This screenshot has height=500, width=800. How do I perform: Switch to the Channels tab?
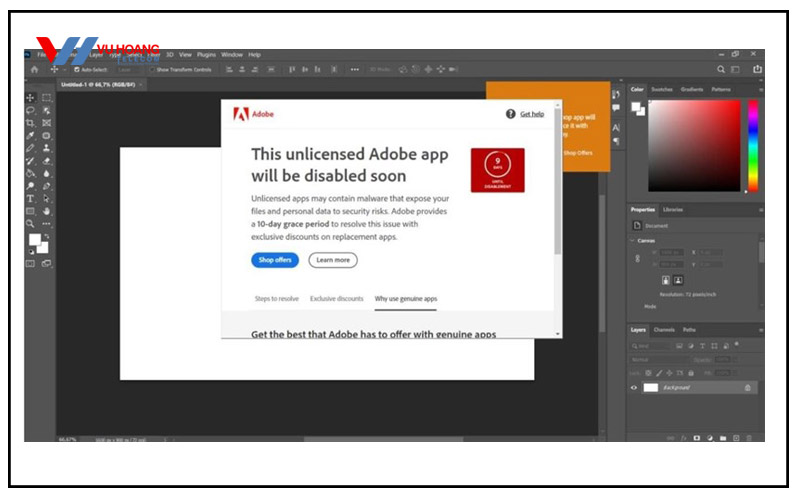pyautogui.click(x=664, y=330)
